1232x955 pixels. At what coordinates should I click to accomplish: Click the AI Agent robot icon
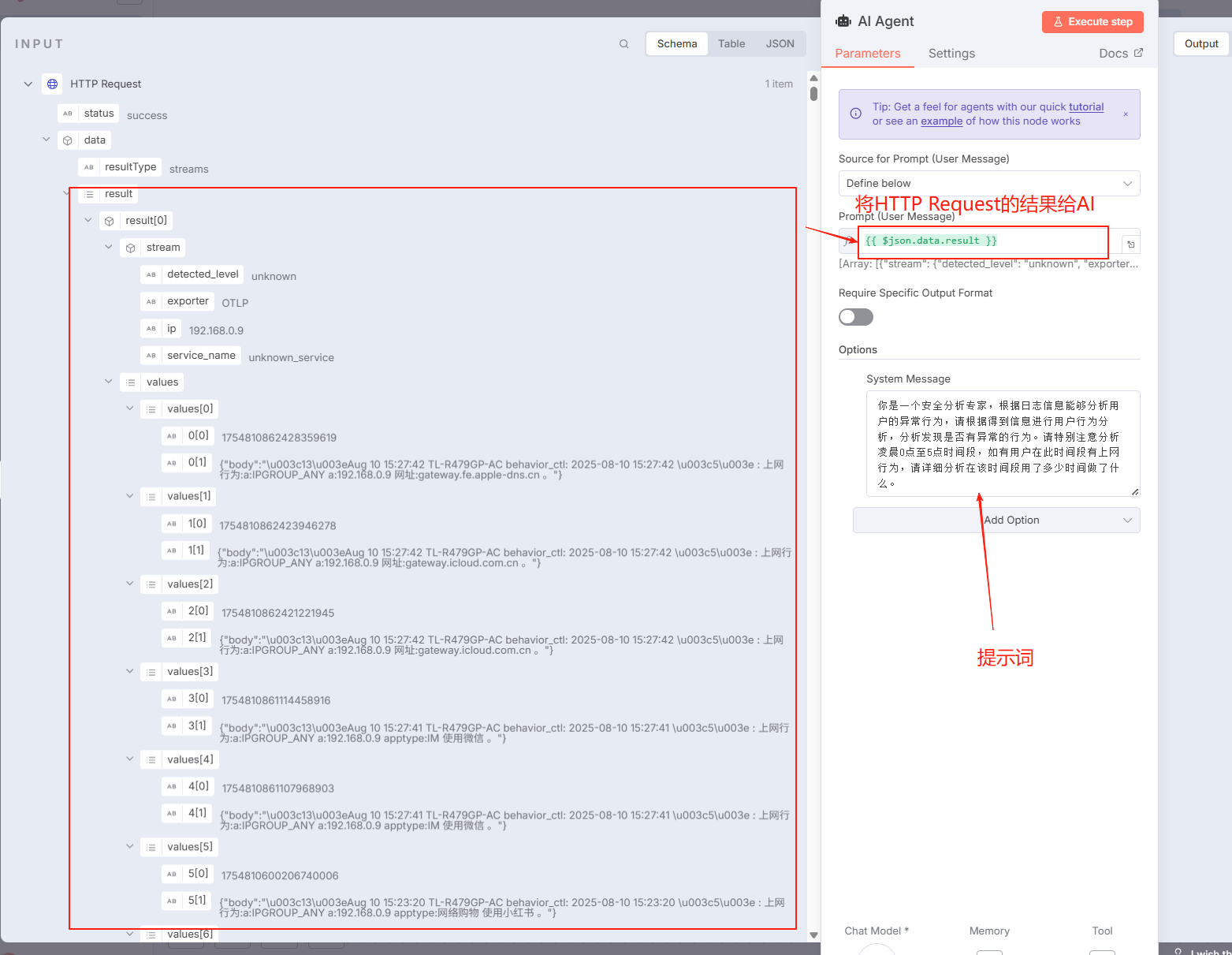[843, 21]
